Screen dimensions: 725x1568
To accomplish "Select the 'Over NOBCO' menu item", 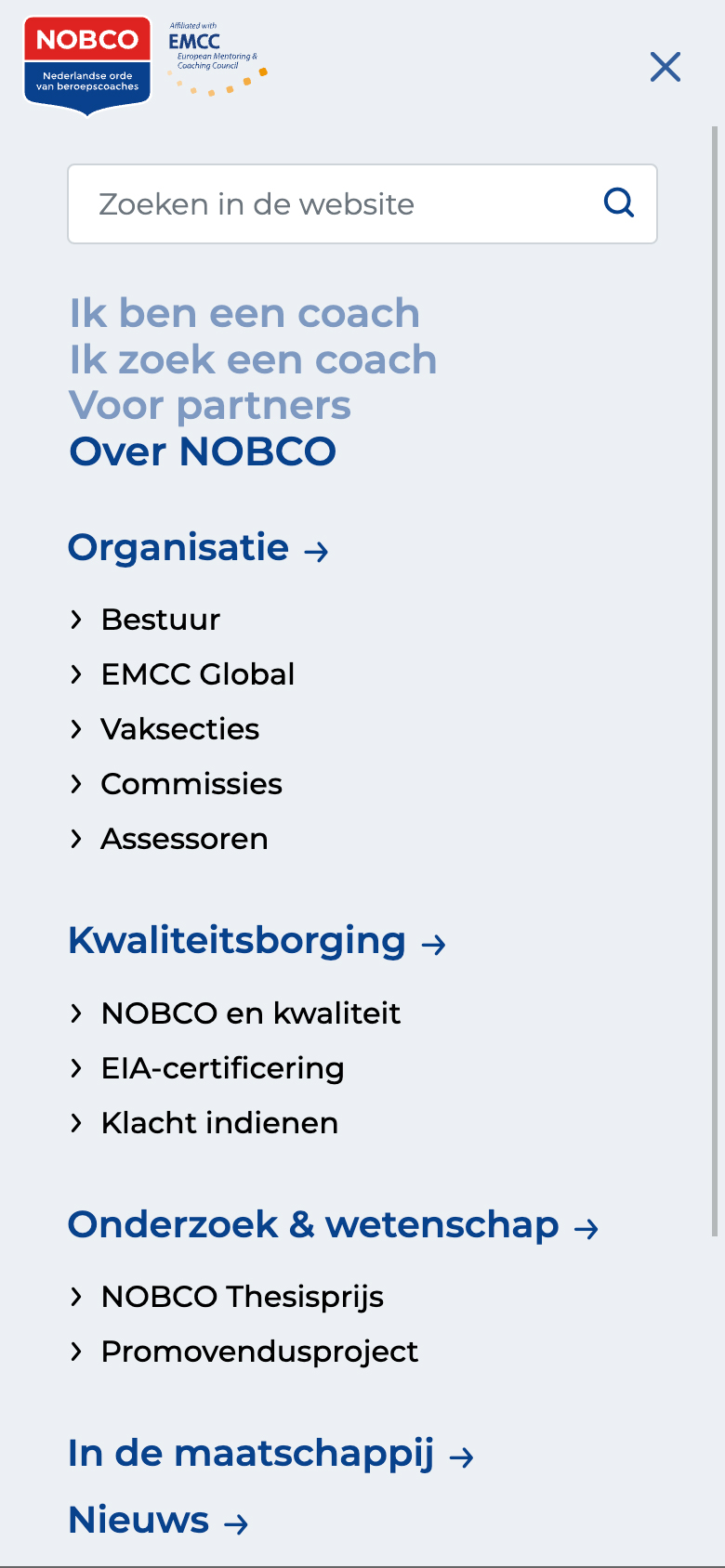I will (x=203, y=452).
